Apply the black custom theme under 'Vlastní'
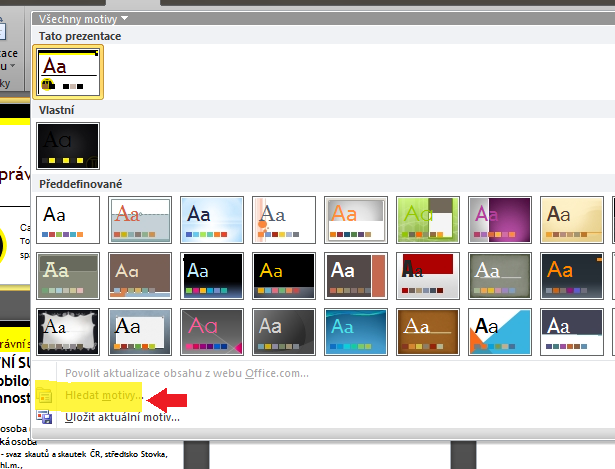 click(x=68, y=145)
